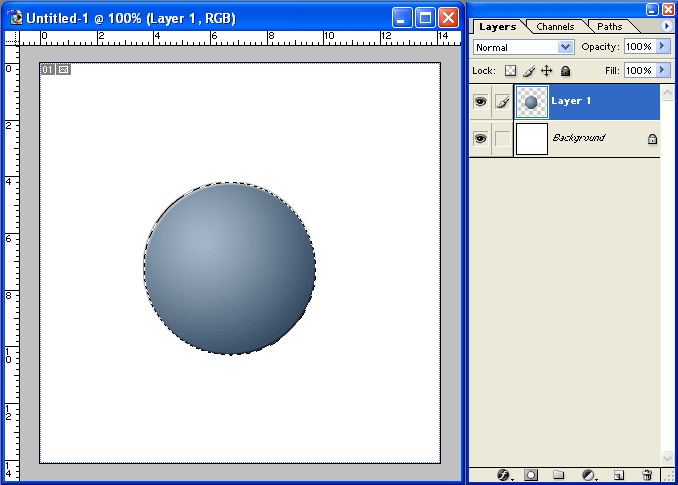The height and width of the screenshot is (485, 678).
Task: Open the new fill or adjustment layer icon
Action: click(589, 475)
